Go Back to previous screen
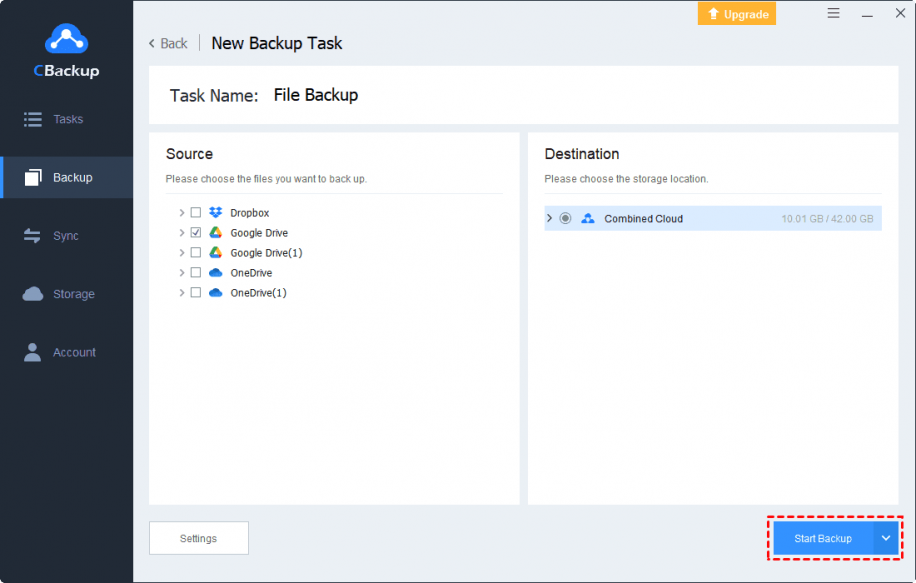This screenshot has width=916, height=583. pyautogui.click(x=168, y=43)
